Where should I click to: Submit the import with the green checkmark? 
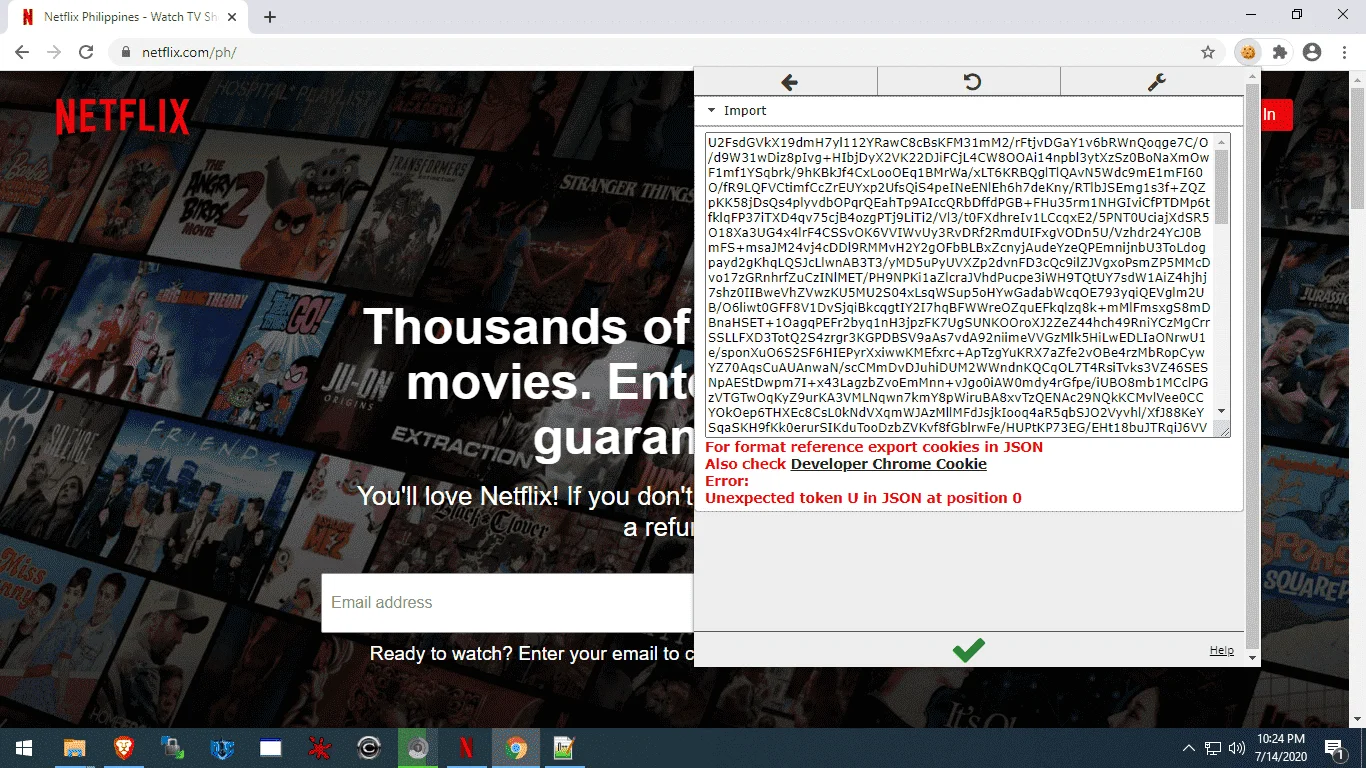(968, 650)
